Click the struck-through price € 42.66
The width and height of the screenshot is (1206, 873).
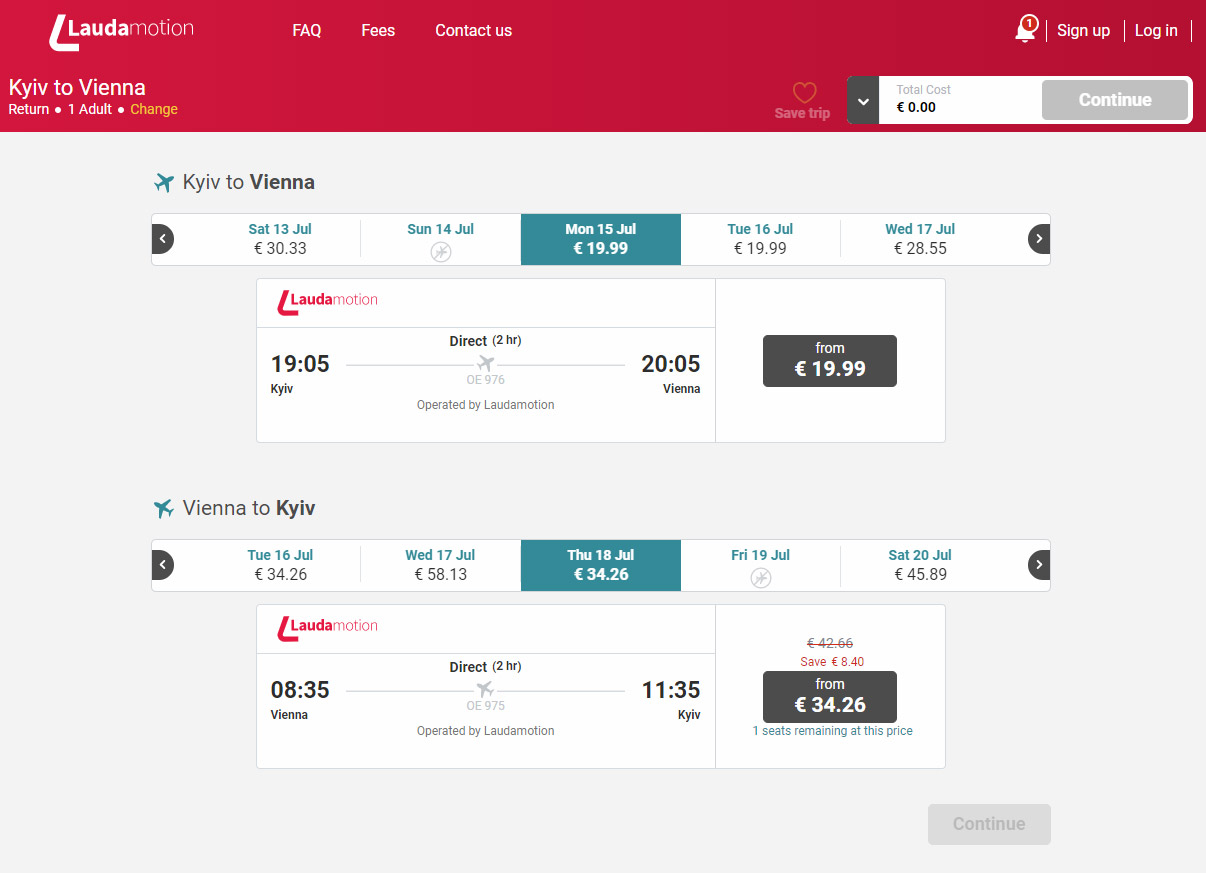click(x=830, y=643)
